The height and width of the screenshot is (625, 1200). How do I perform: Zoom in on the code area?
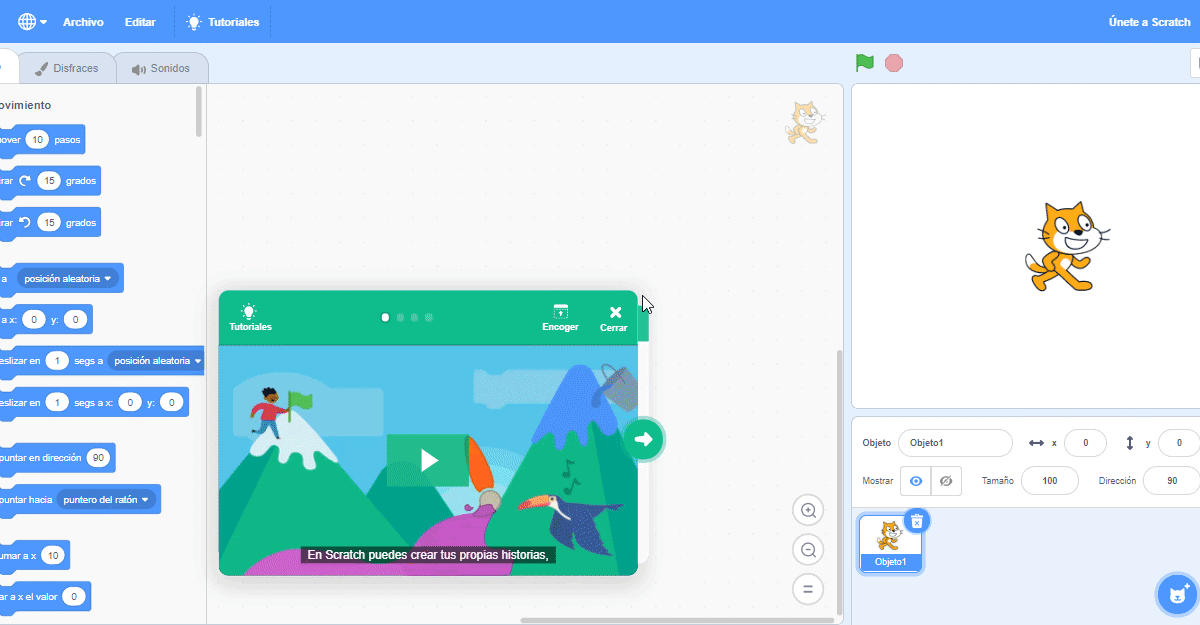tap(808, 510)
